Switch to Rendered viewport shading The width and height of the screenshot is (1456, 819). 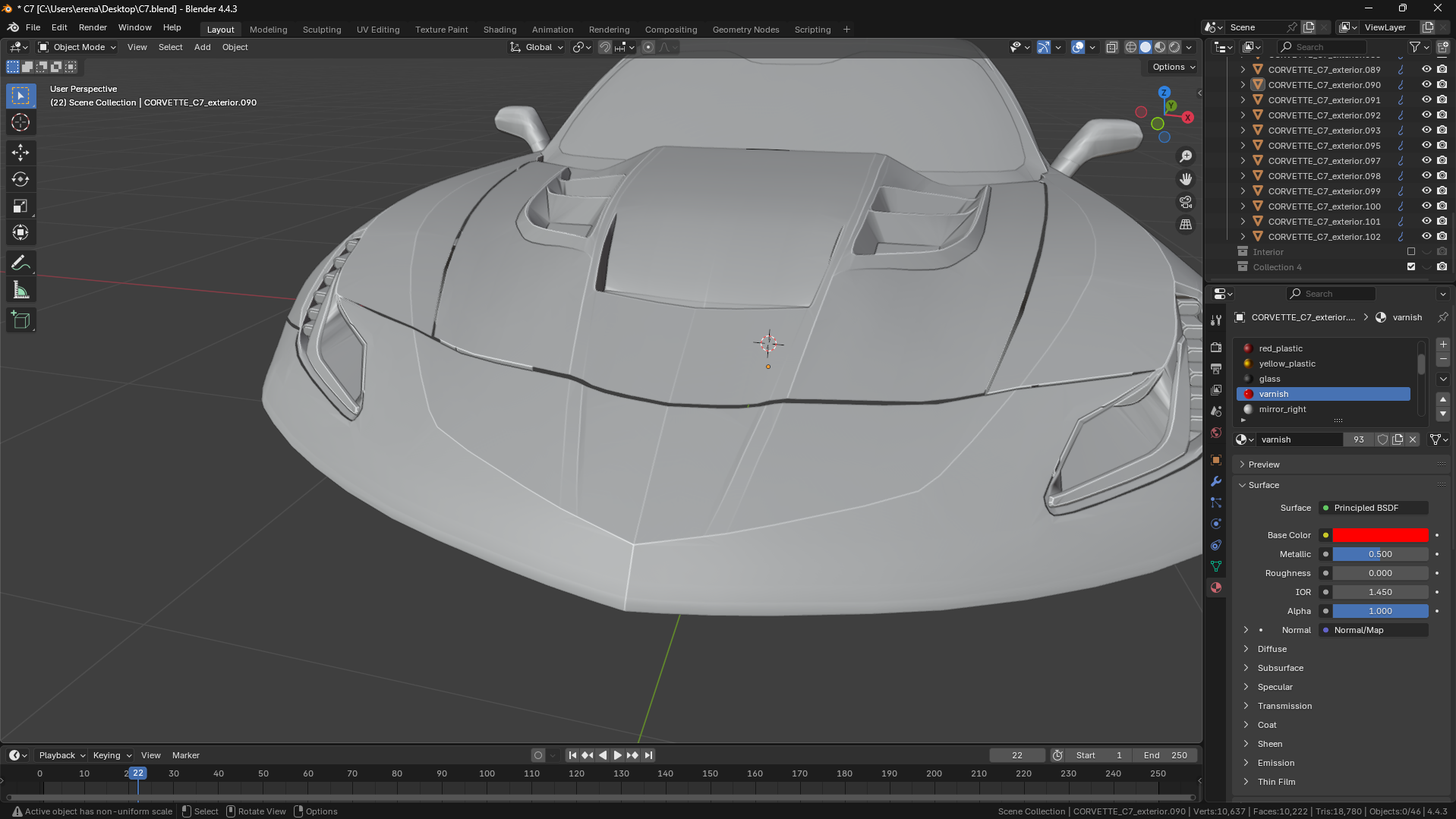click(1174, 47)
